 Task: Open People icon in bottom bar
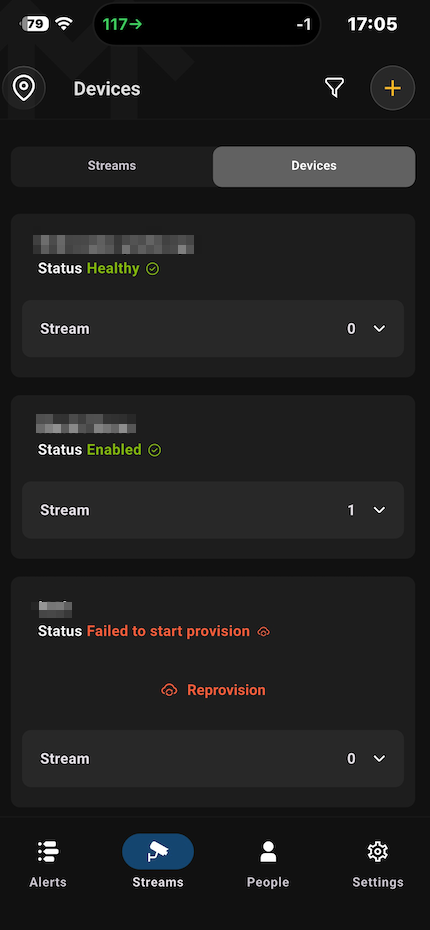pyautogui.click(x=268, y=852)
